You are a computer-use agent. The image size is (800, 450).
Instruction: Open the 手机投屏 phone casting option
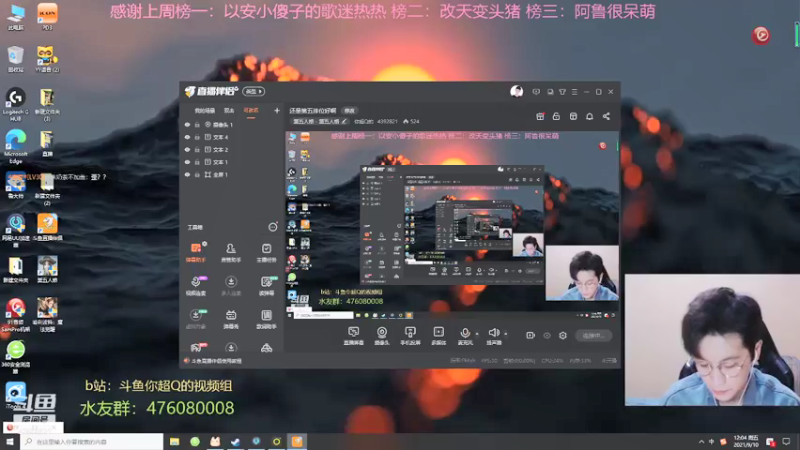point(410,336)
